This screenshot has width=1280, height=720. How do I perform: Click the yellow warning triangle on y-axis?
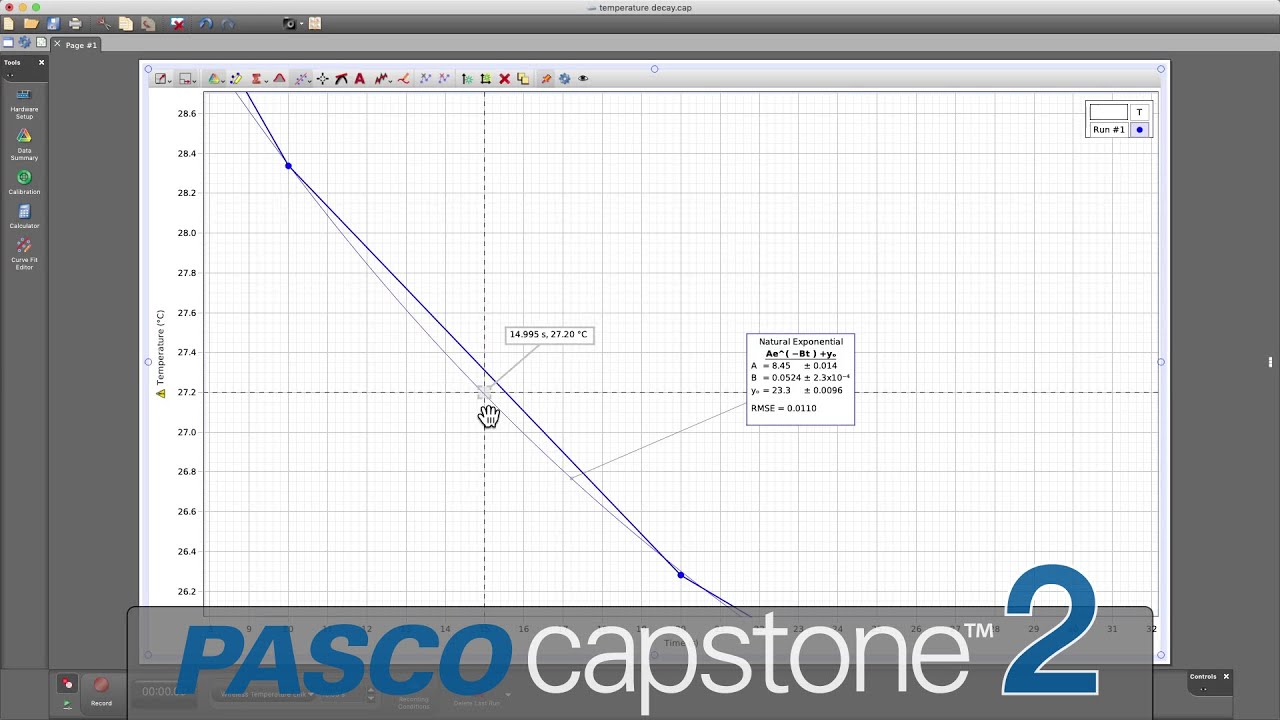coord(160,394)
